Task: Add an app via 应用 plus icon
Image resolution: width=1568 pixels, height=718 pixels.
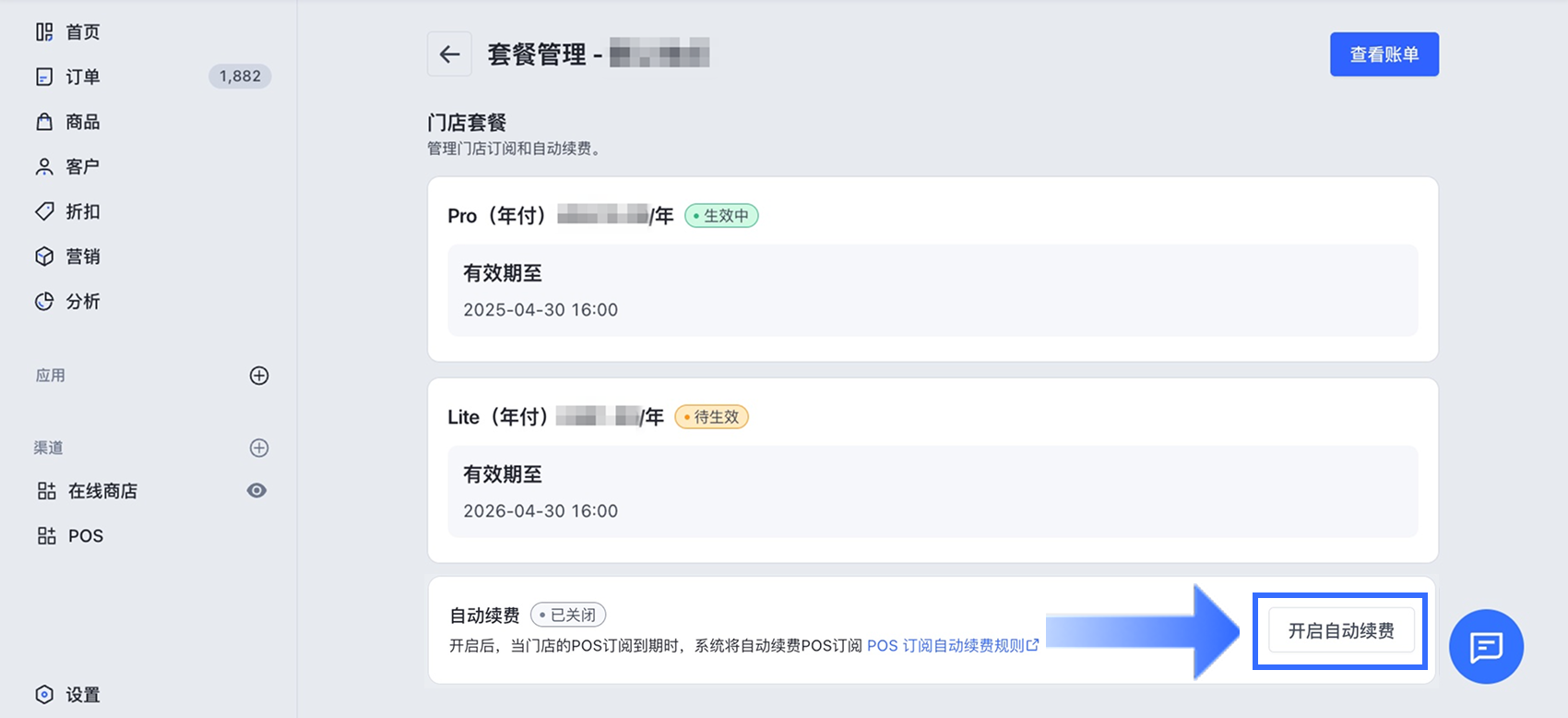Action: pyautogui.click(x=259, y=376)
